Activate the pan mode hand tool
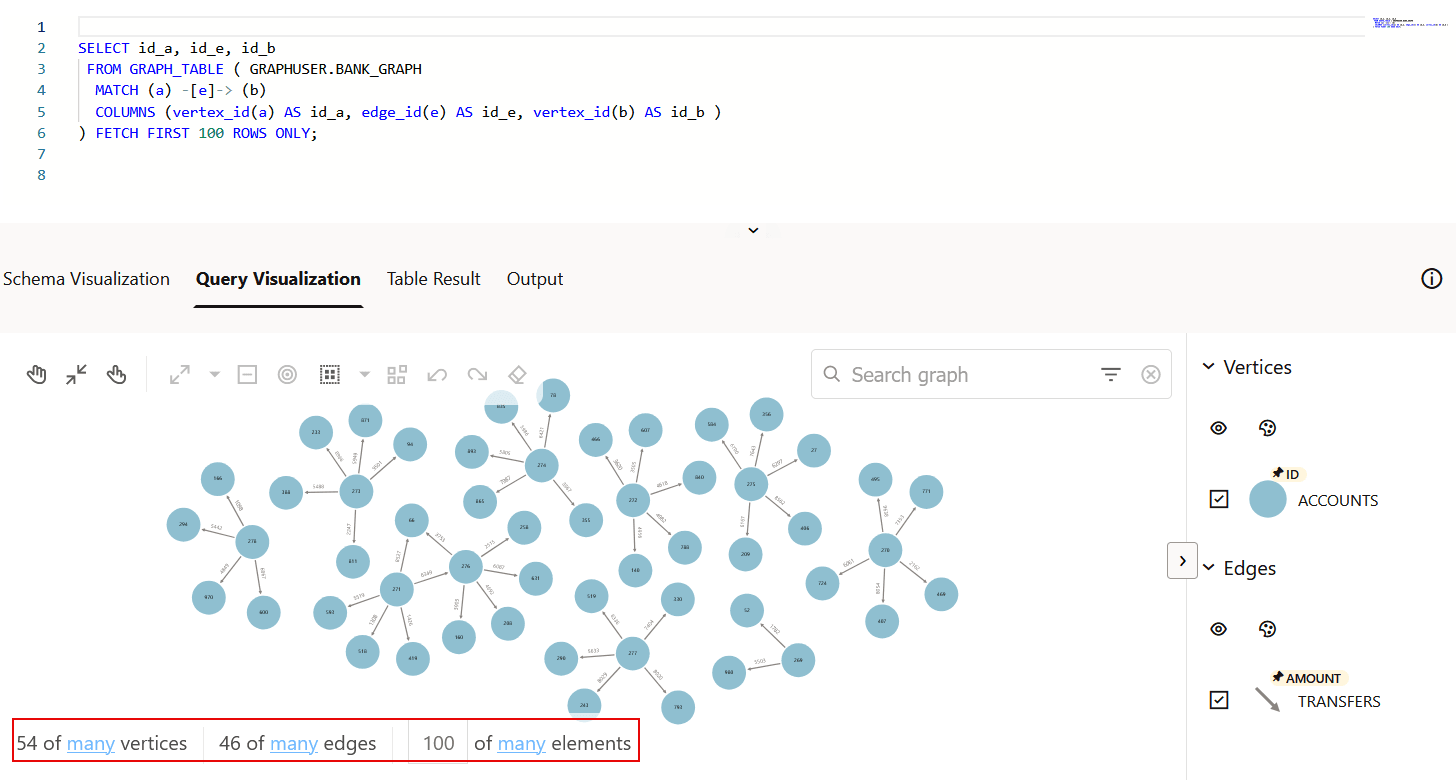 tap(37, 375)
